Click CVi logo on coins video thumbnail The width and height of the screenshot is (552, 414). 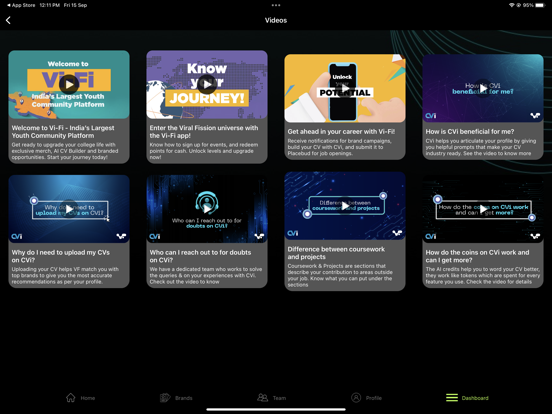click(431, 237)
